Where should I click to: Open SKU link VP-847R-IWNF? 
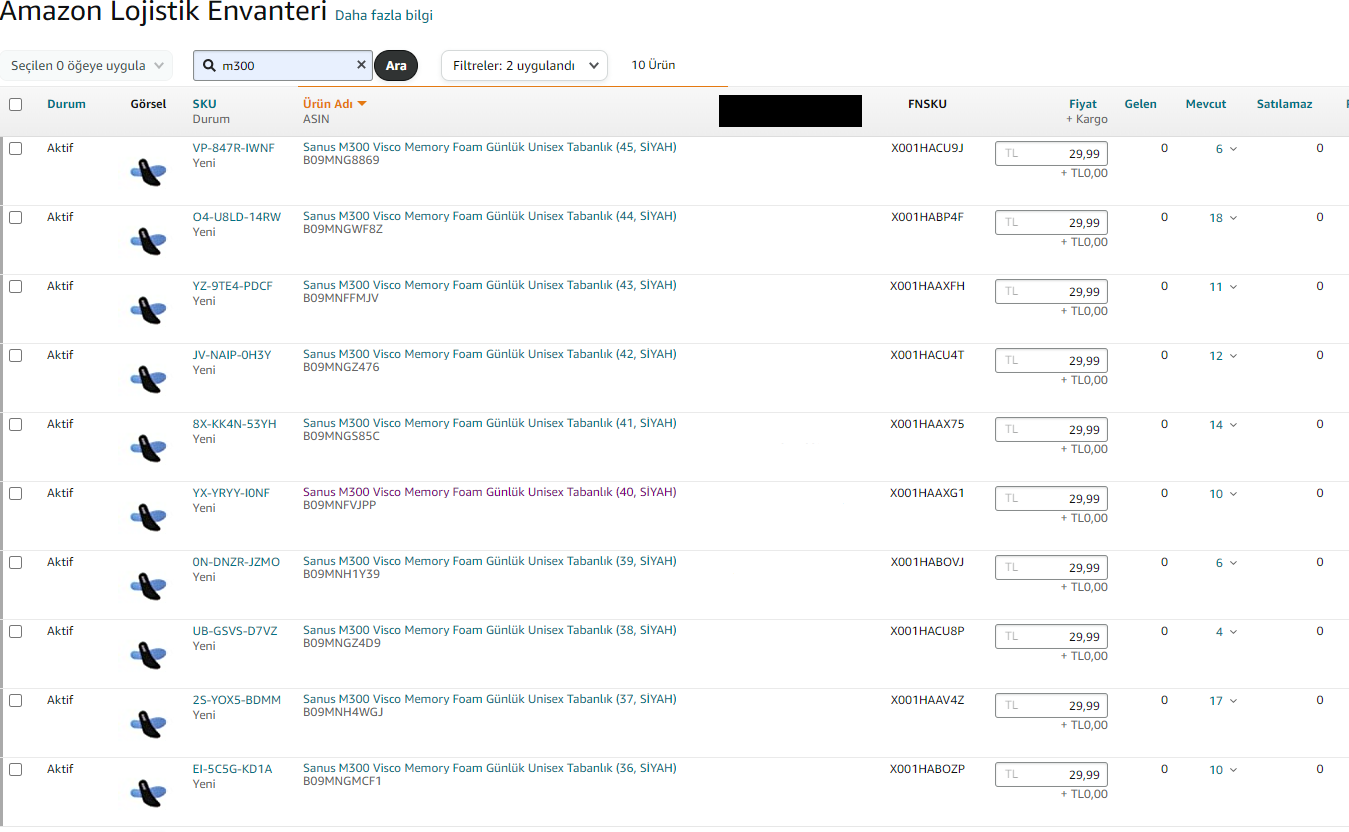point(233,148)
